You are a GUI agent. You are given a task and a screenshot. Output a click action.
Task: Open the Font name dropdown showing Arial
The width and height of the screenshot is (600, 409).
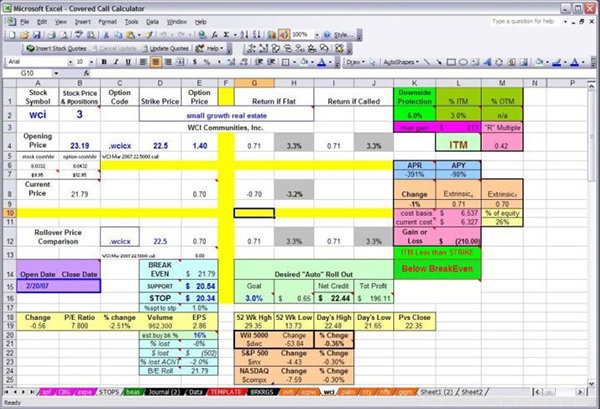(x=70, y=62)
